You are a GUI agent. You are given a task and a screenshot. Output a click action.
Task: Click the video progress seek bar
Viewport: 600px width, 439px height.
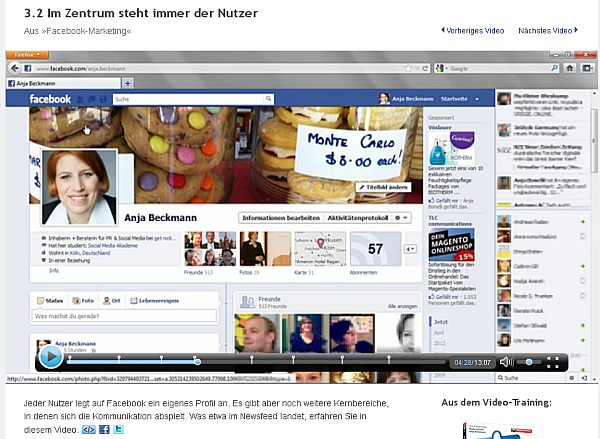(x=250, y=361)
